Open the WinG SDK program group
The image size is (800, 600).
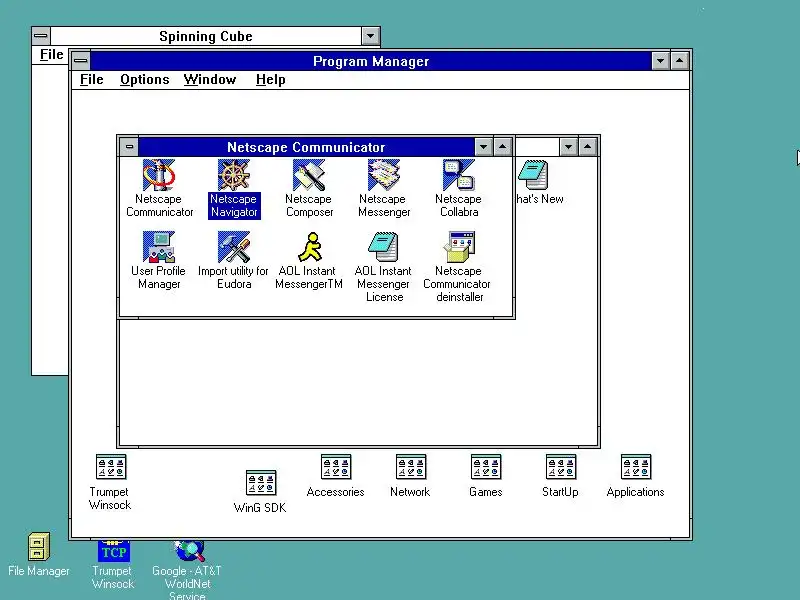[x=261, y=483]
